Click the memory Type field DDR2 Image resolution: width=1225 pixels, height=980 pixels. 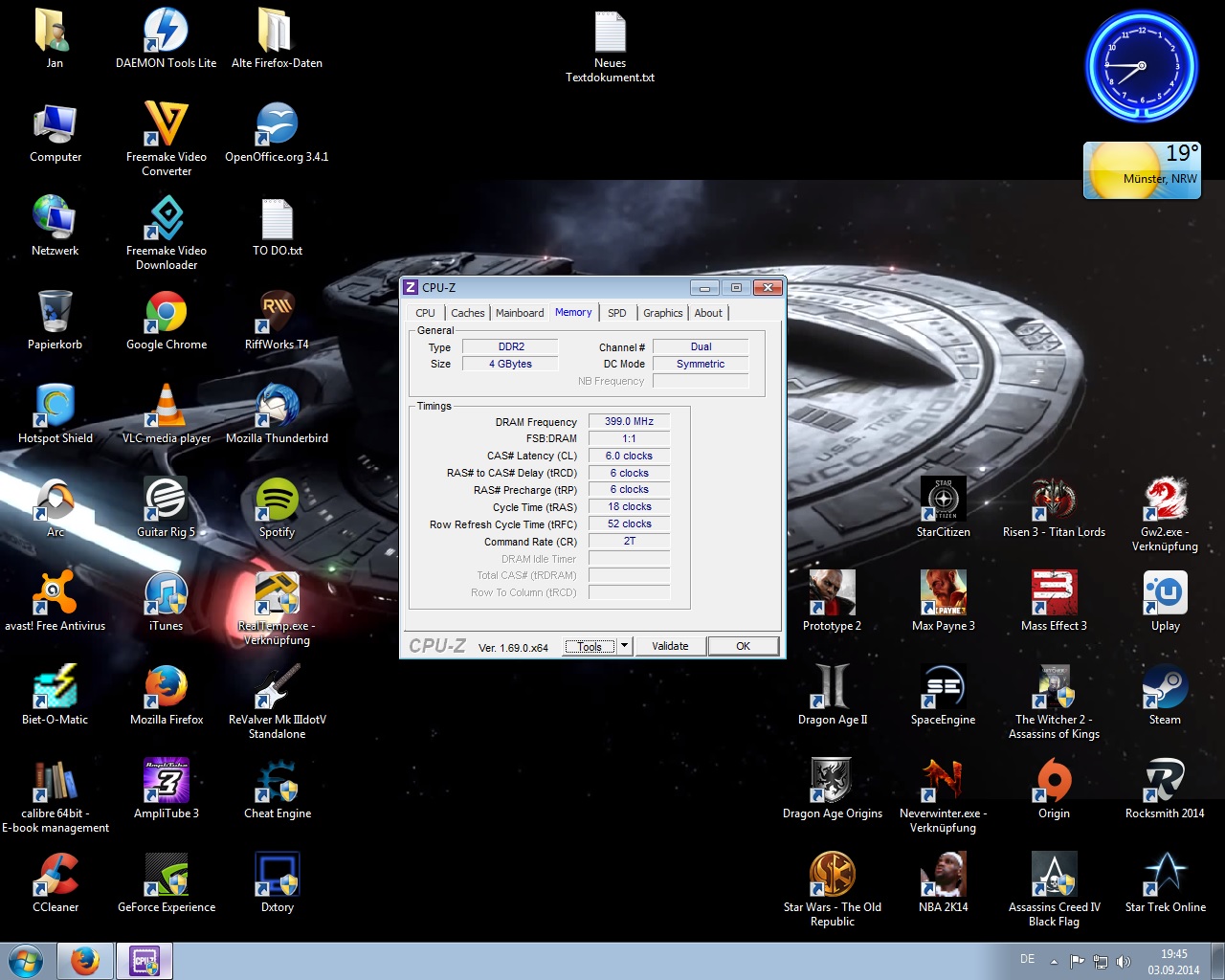511,346
